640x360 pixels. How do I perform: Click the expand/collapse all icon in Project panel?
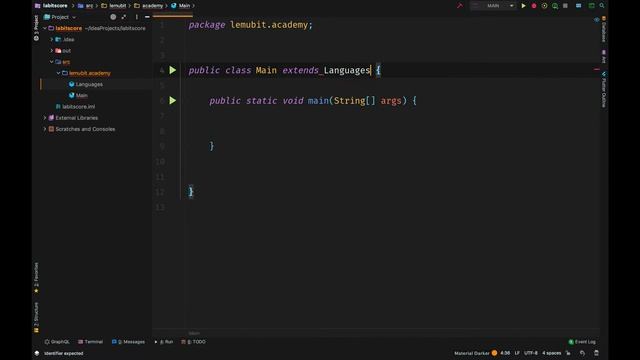[124, 17]
